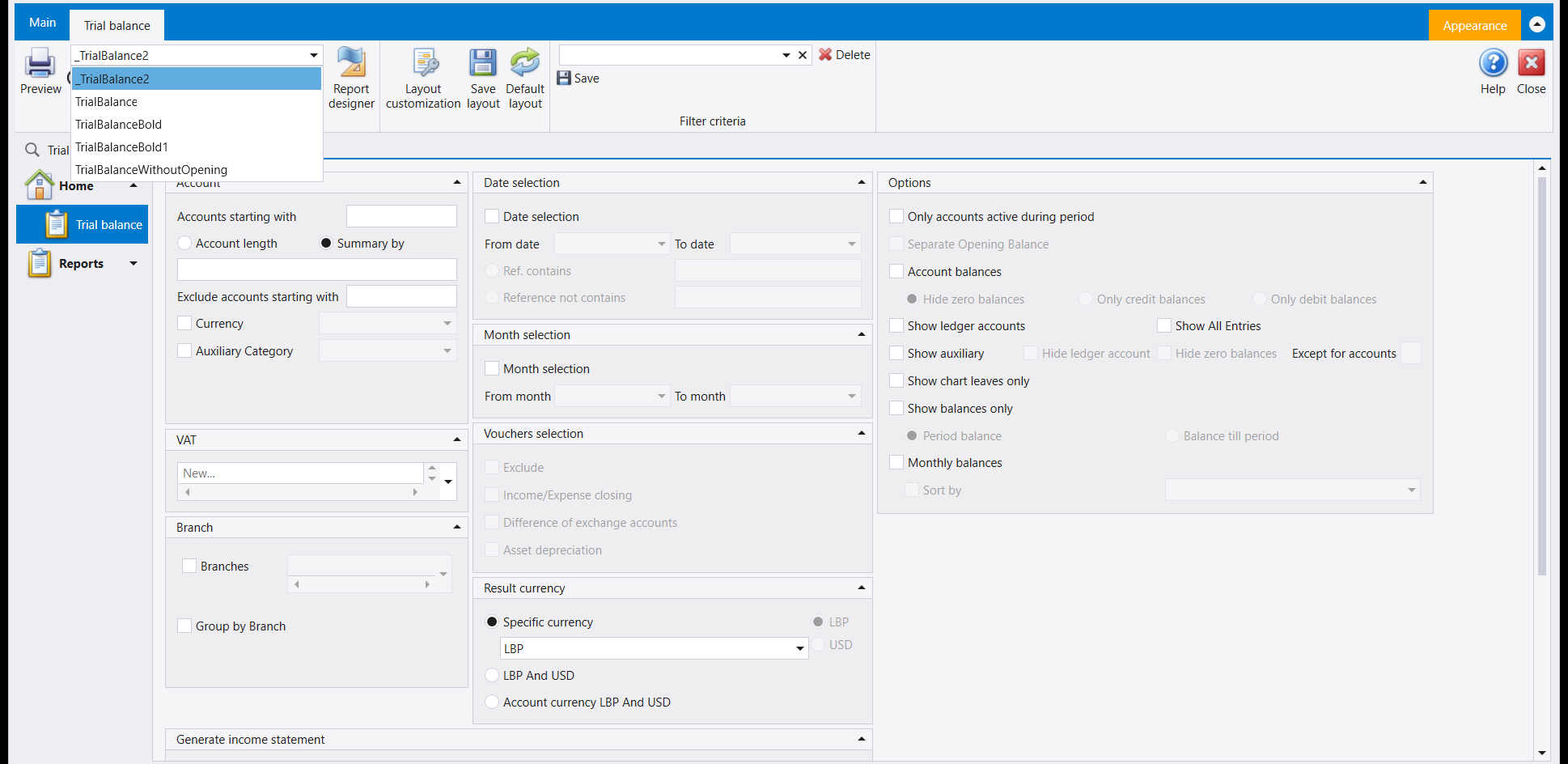Viewport: 1568px width, 764px height.
Task: Collapse the Home sidebar group
Action: [133, 185]
